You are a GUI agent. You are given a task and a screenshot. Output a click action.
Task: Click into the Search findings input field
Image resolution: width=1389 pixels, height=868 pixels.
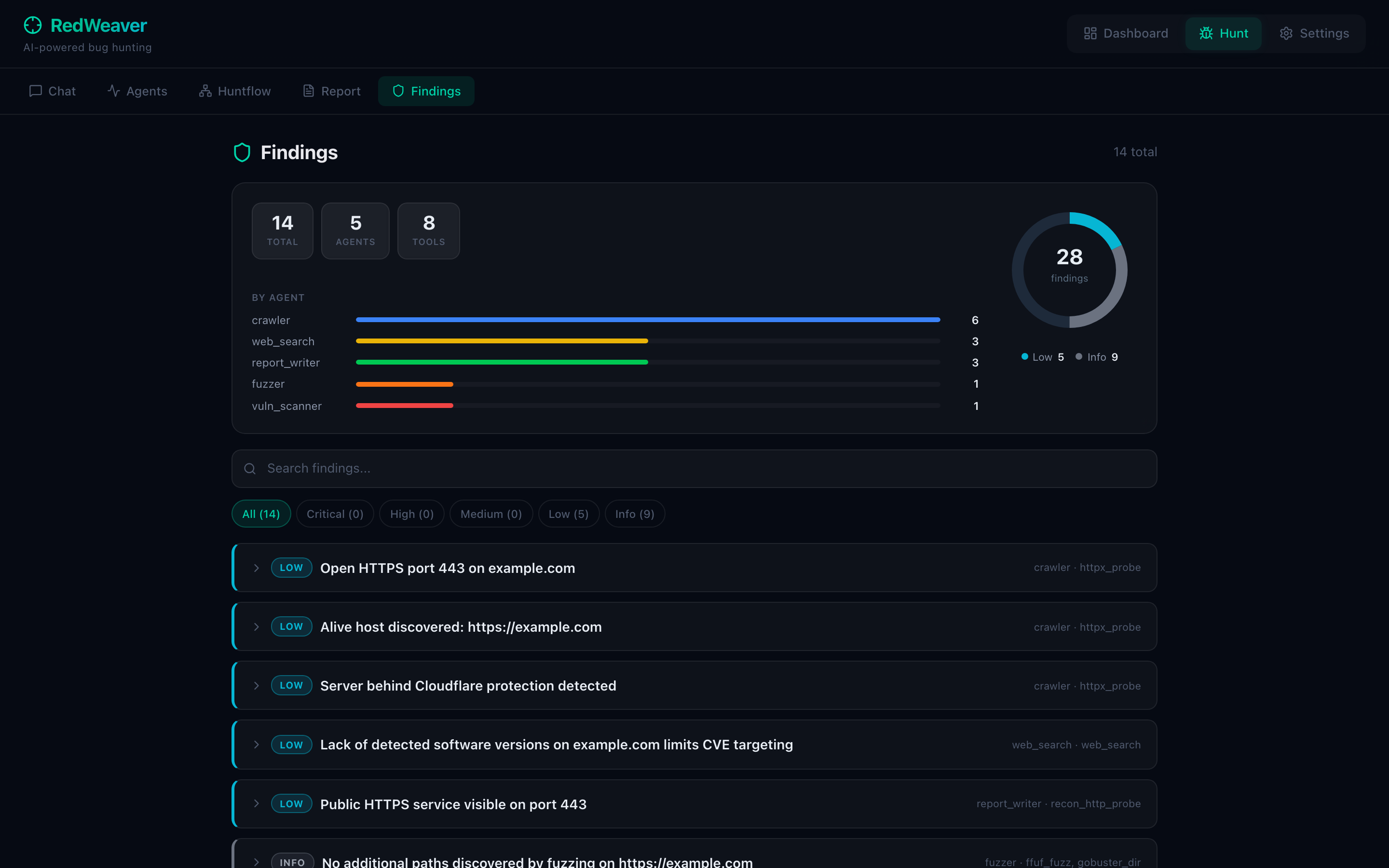(x=694, y=468)
